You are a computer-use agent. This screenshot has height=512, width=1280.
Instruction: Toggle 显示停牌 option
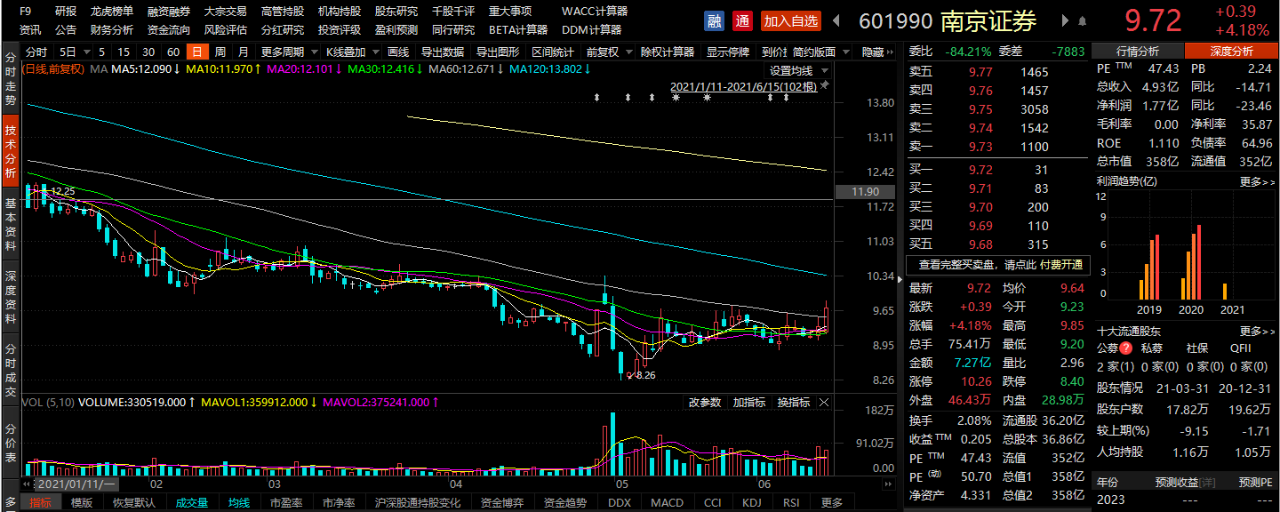point(728,51)
